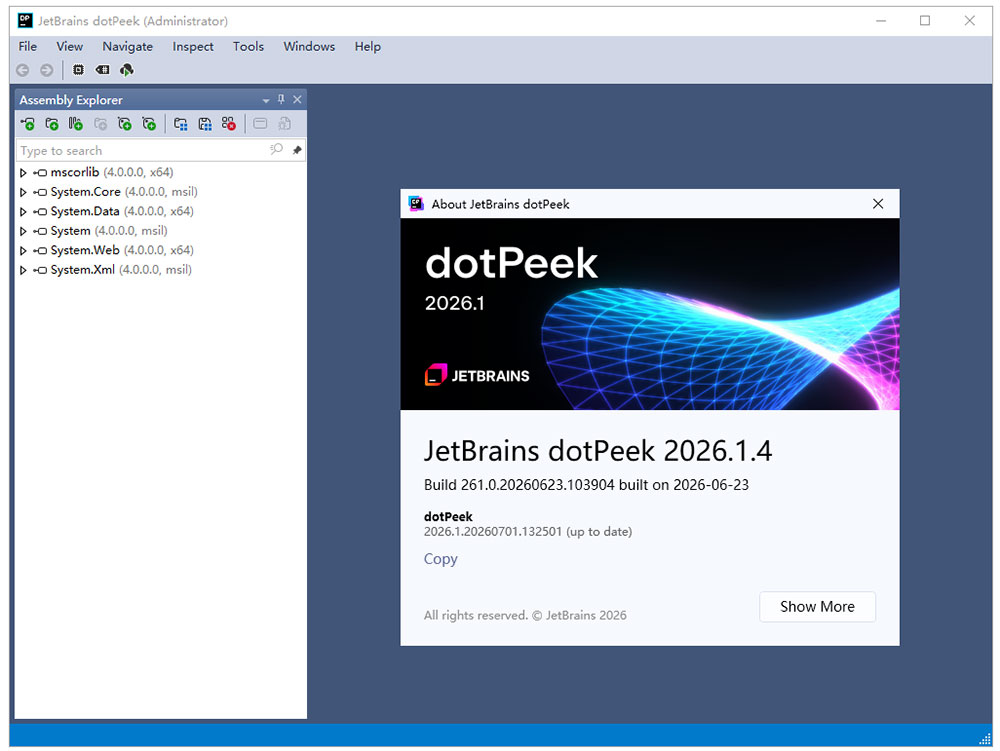The width and height of the screenshot is (1000, 751).
Task: Click the disabled export project icon
Action: (284, 124)
